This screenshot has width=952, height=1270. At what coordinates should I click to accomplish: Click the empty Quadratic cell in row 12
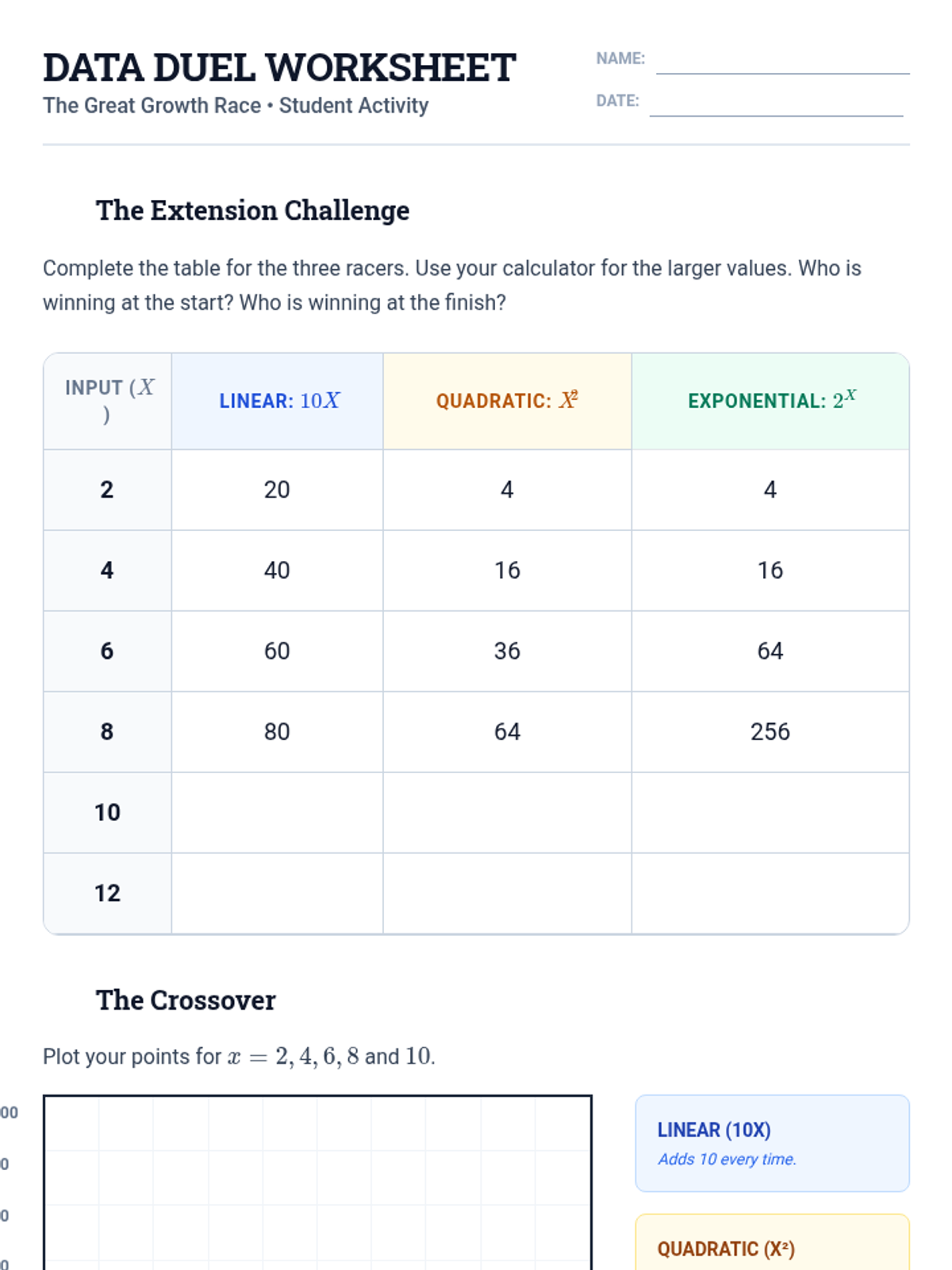[507, 894]
